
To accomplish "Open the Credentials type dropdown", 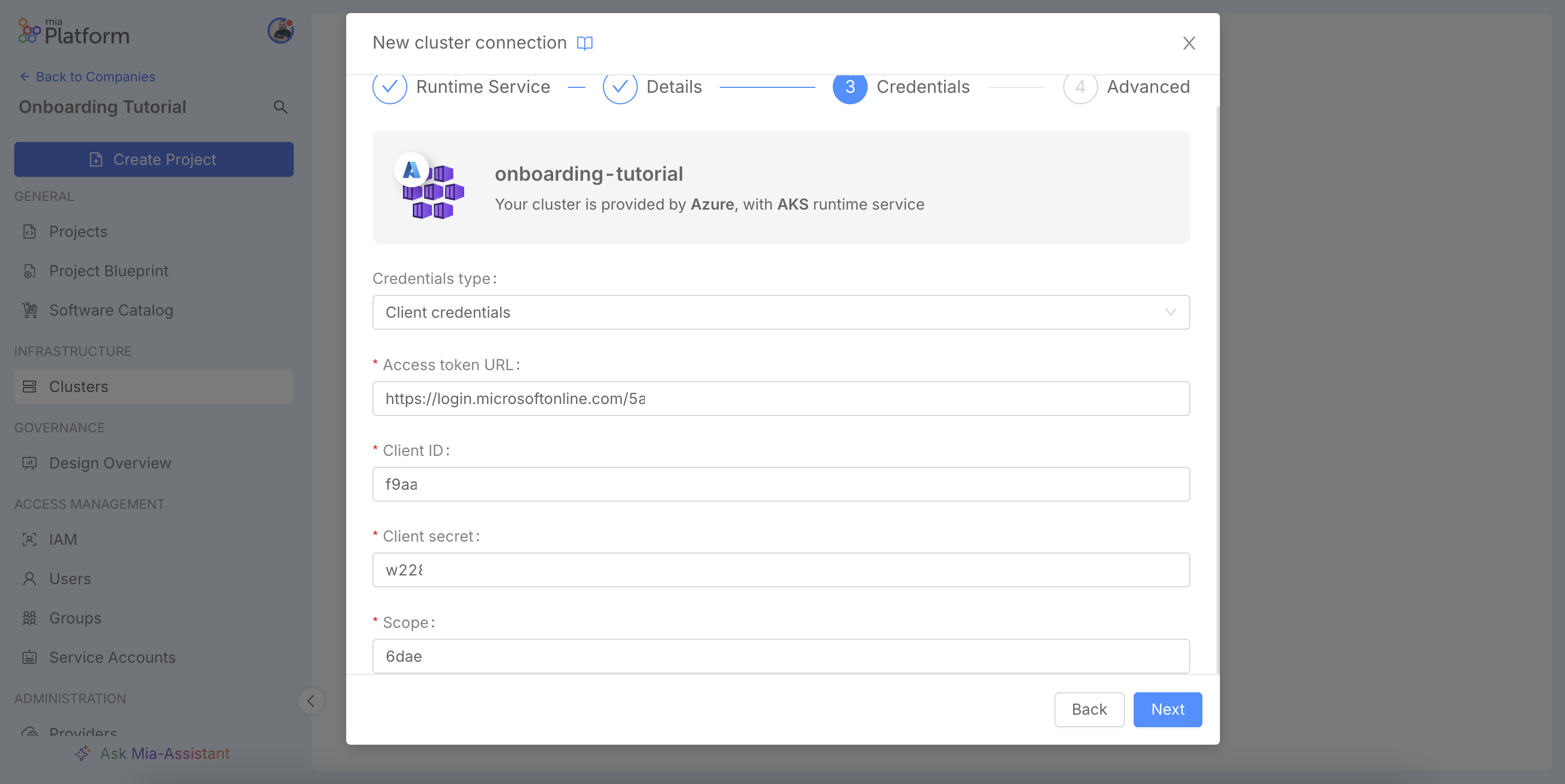I will point(781,312).
